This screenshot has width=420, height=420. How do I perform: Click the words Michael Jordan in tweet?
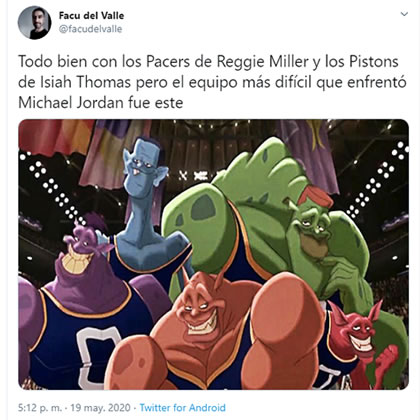tap(71, 103)
